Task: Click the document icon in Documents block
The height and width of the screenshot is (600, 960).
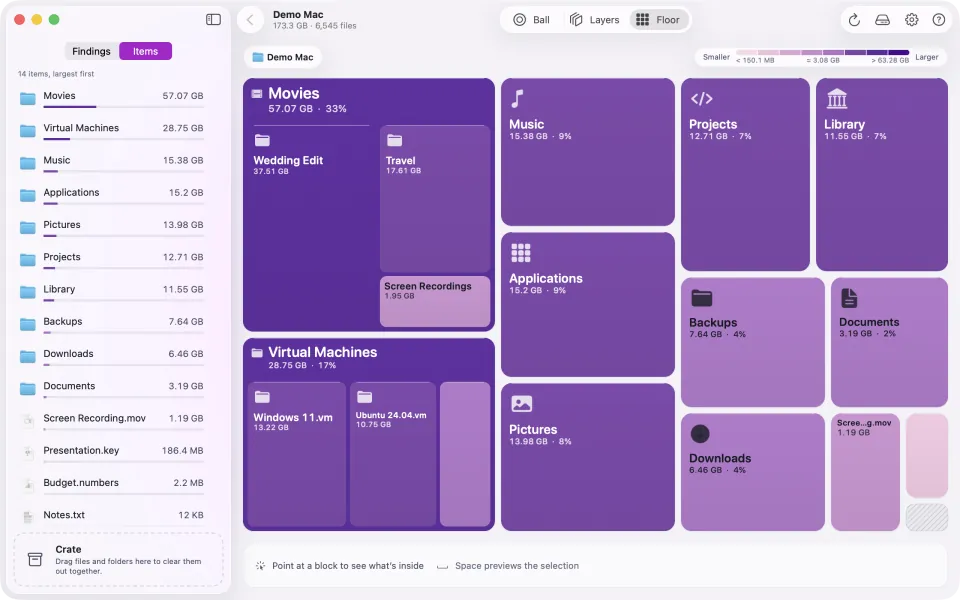Action: coord(849,298)
